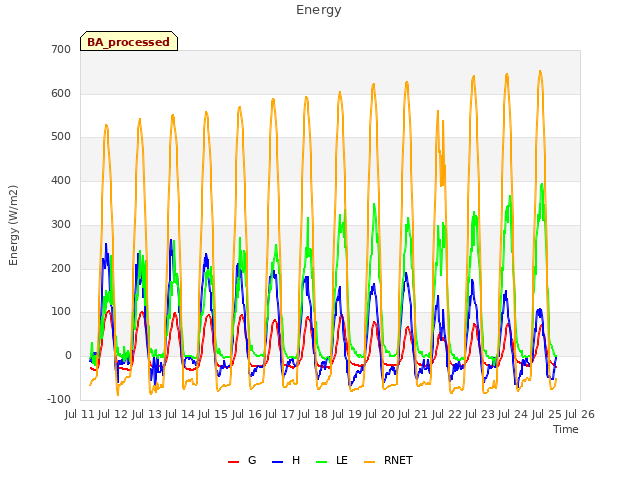This screenshot has width=640, height=480.
Task: Click the Jul 23 x-axis label
Action: pyautogui.click(x=480, y=415)
